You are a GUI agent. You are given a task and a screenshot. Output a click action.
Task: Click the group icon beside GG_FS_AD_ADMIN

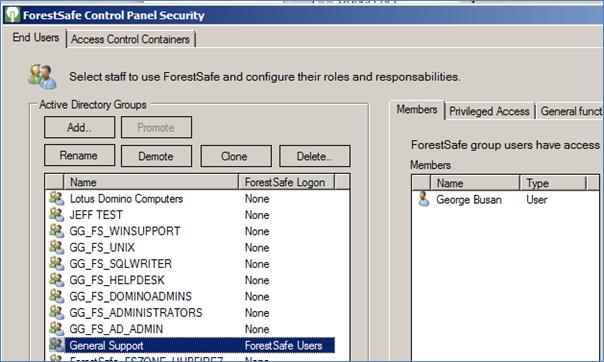click(x=56, y=329)
